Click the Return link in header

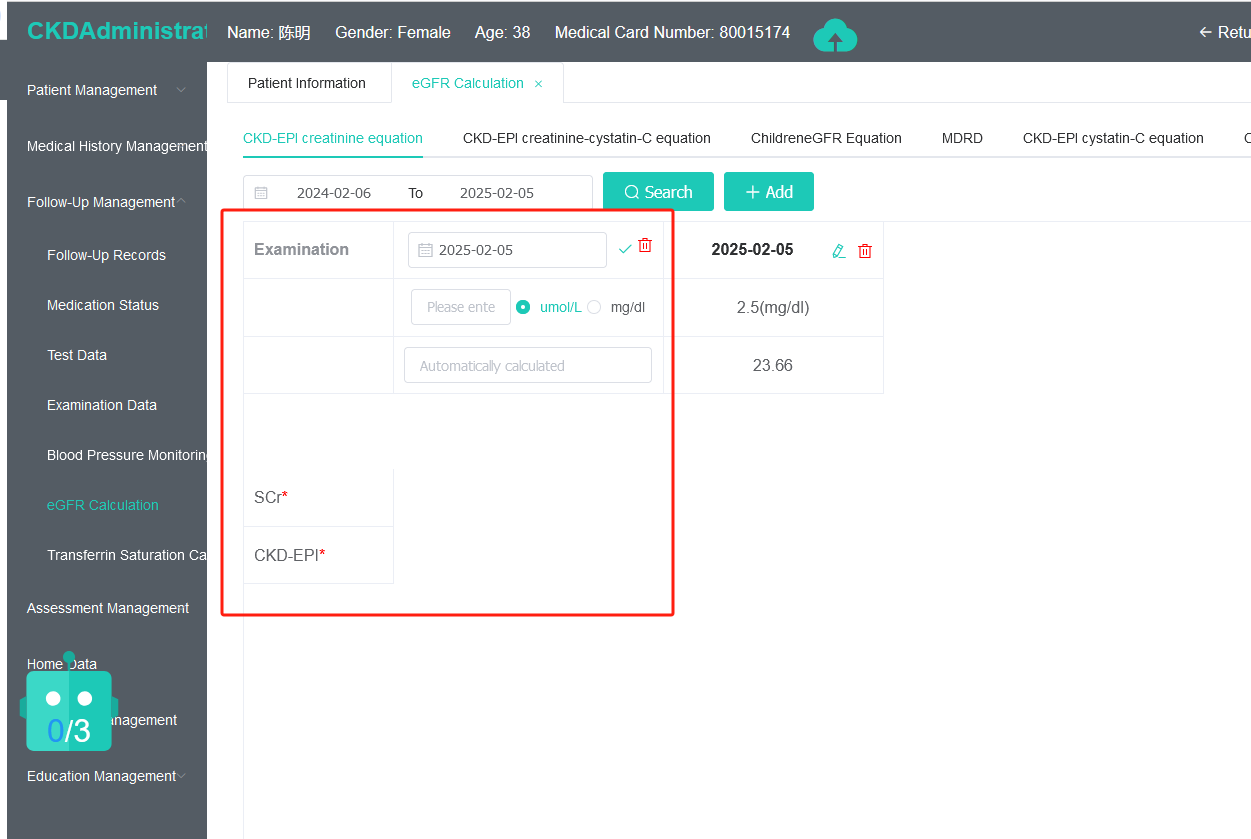click(1224, 32)
